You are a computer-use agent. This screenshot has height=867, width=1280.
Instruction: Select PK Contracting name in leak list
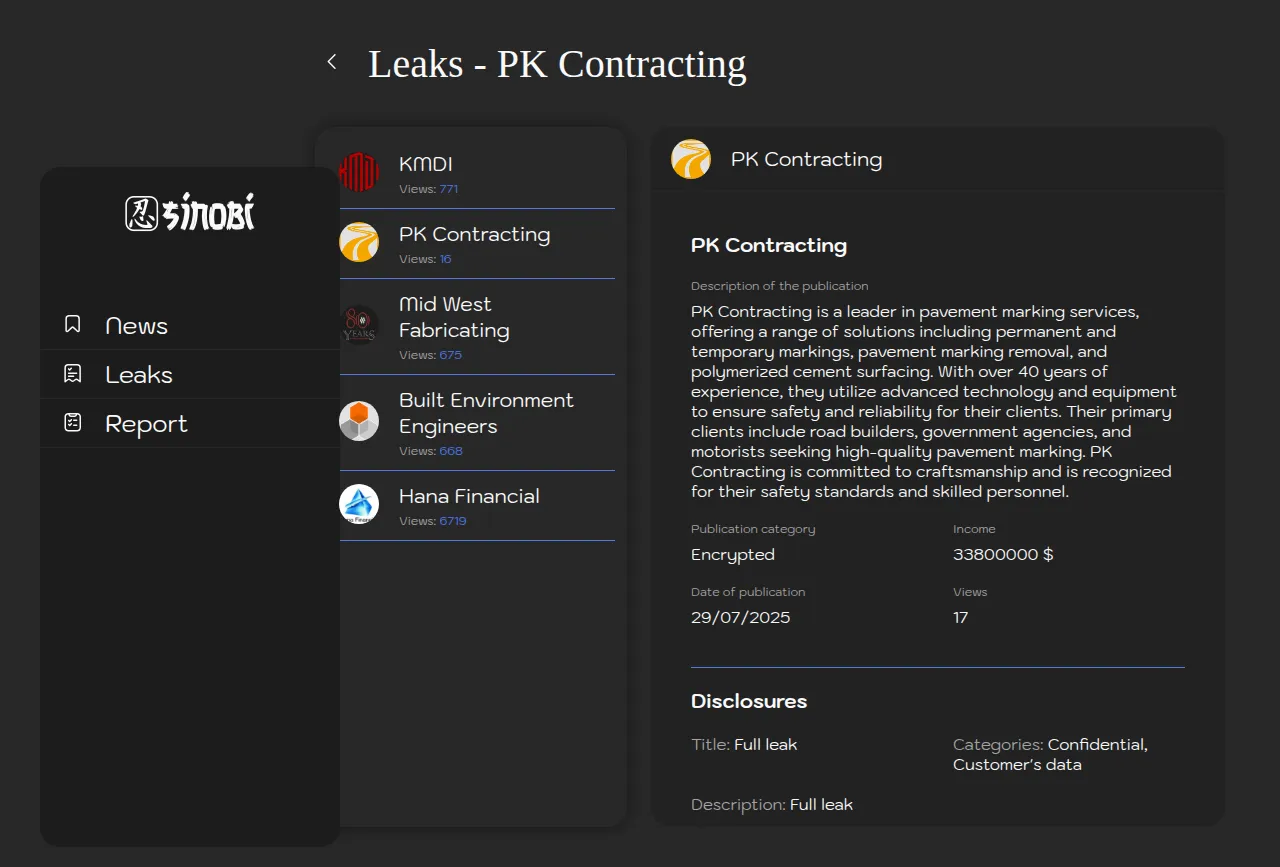(x=474, y=234)
